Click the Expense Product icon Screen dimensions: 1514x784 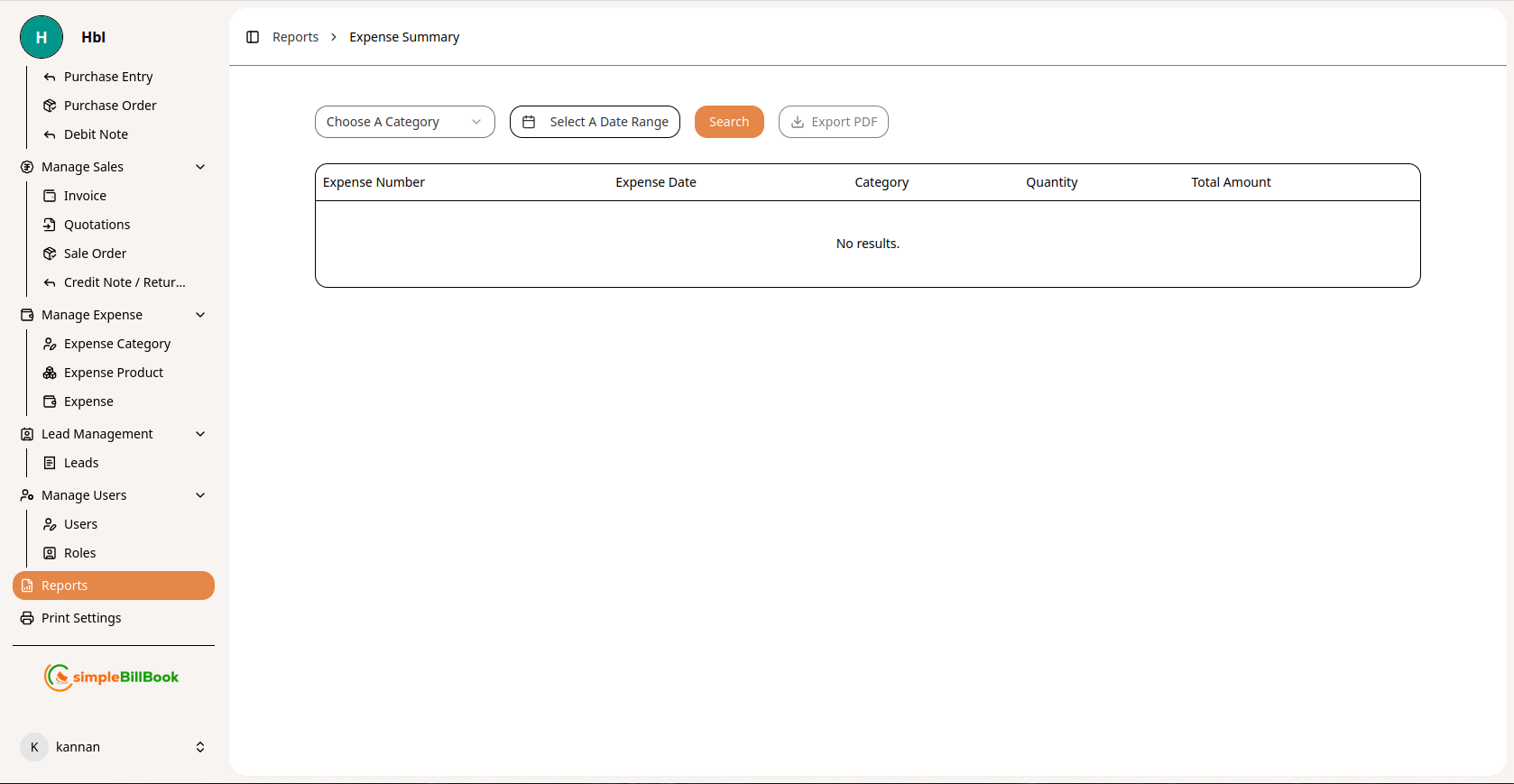pos(50,373)
